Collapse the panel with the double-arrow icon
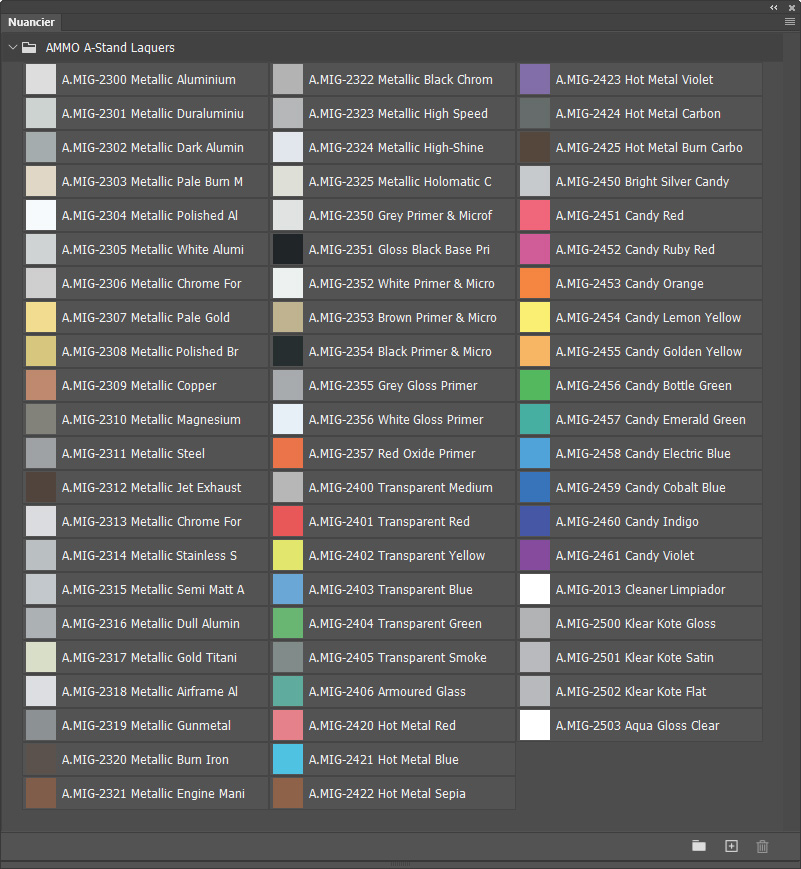 774,7
